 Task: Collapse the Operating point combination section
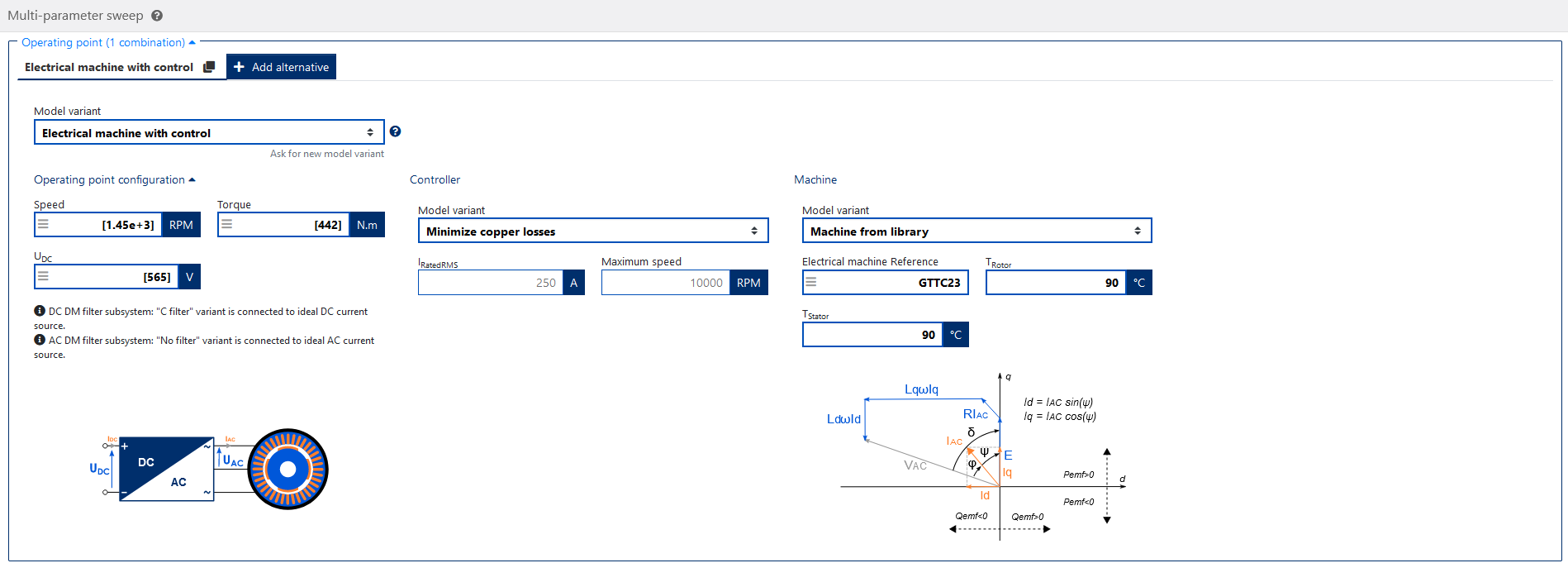click(x=192, y=42)
